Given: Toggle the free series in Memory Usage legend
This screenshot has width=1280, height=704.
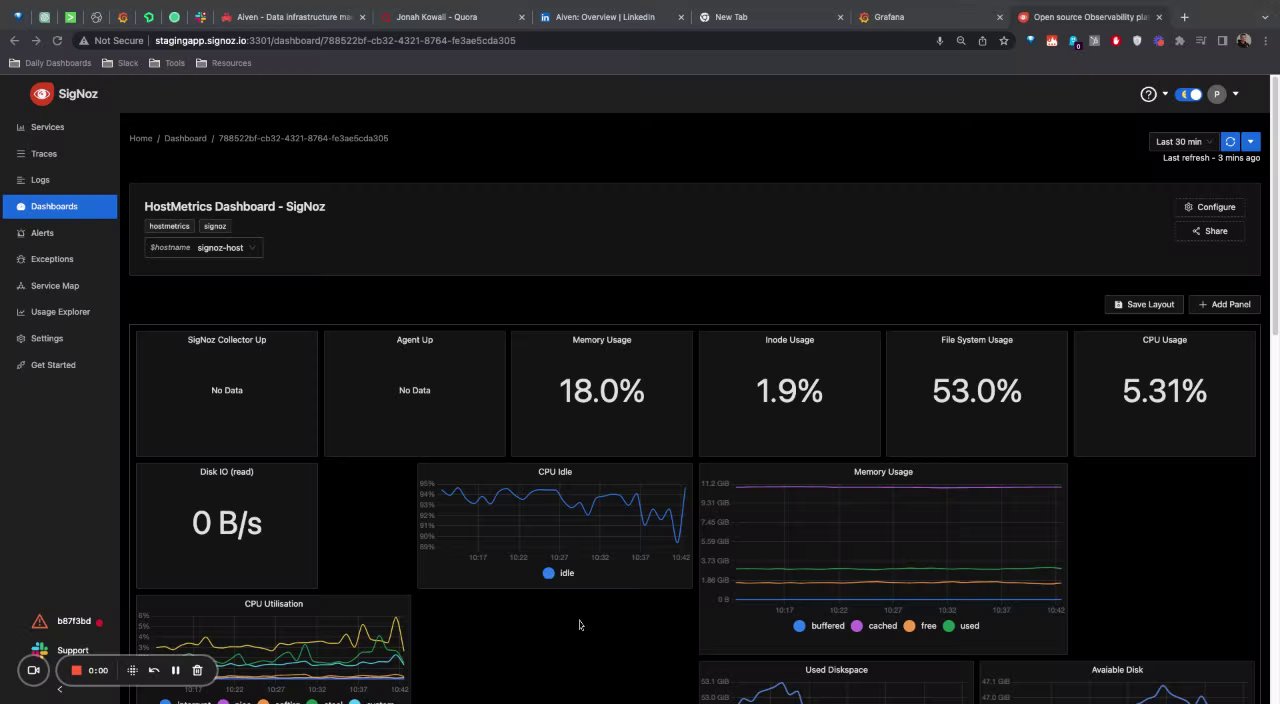Looking at the screenshot, I should 920,626.
